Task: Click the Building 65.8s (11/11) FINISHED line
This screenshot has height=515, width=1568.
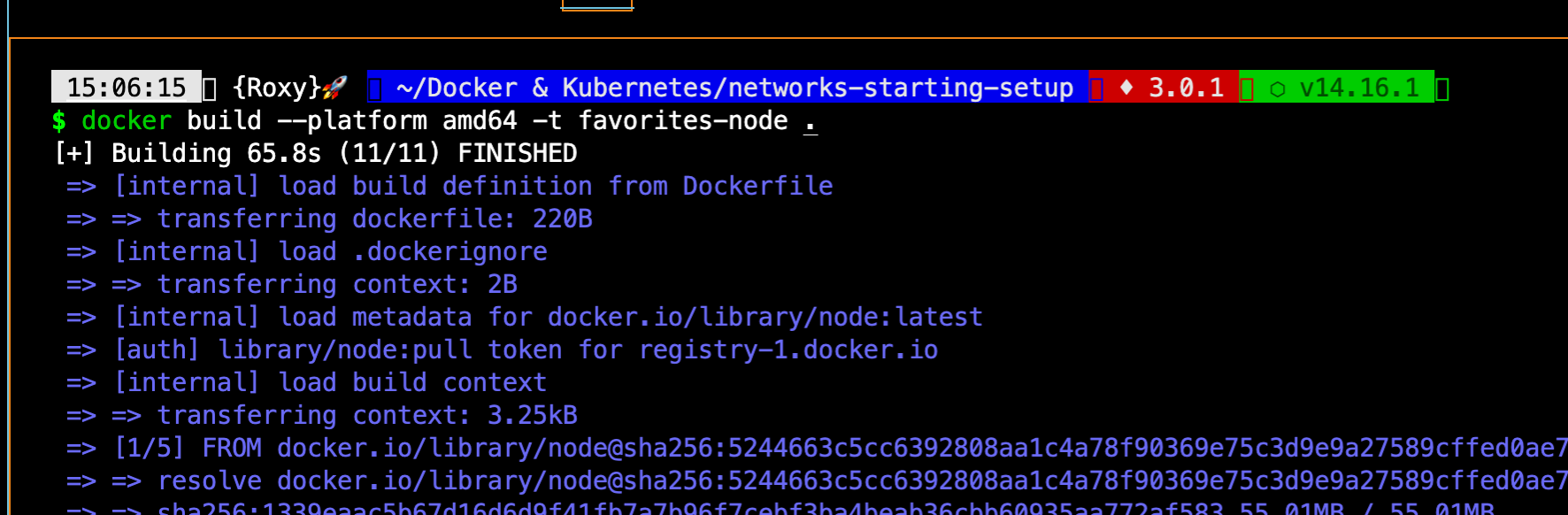Action: tap(316, 153)
